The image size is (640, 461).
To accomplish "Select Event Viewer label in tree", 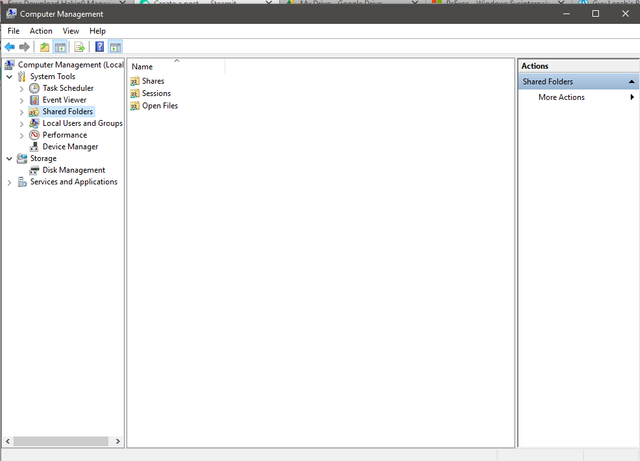I will pos(64,100).
